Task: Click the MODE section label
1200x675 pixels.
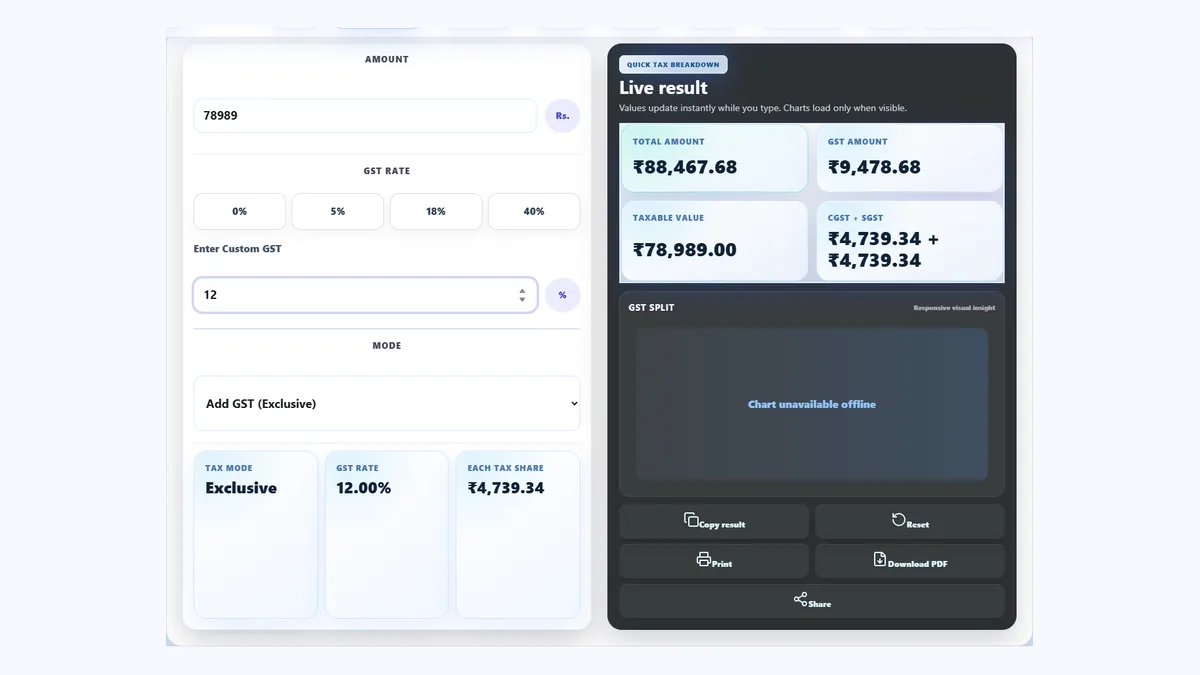Action: tap(387, 346)
